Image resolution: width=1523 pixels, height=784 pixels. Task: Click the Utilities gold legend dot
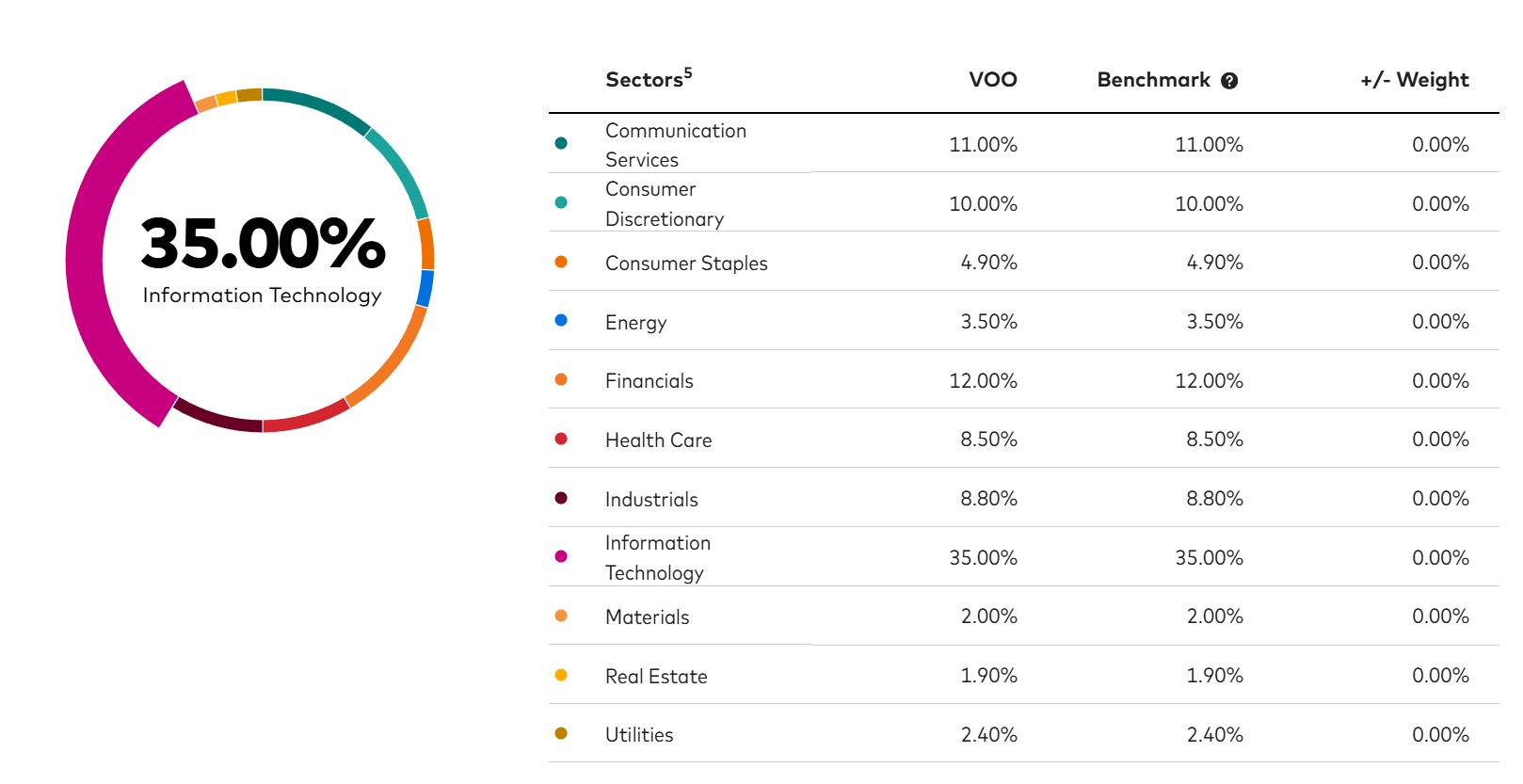(x=561, y=733)
